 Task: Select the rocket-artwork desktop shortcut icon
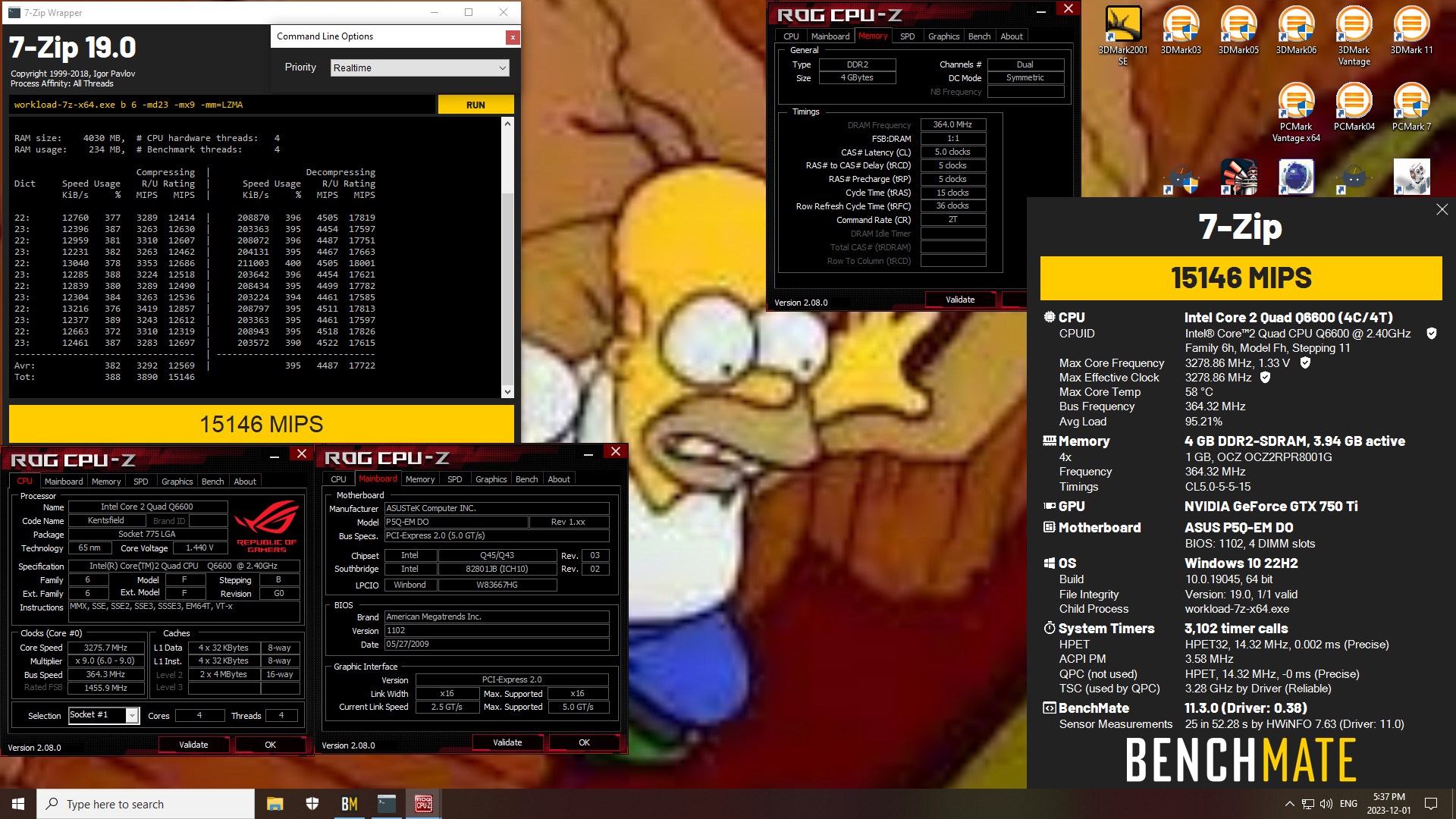[1238, 177]
